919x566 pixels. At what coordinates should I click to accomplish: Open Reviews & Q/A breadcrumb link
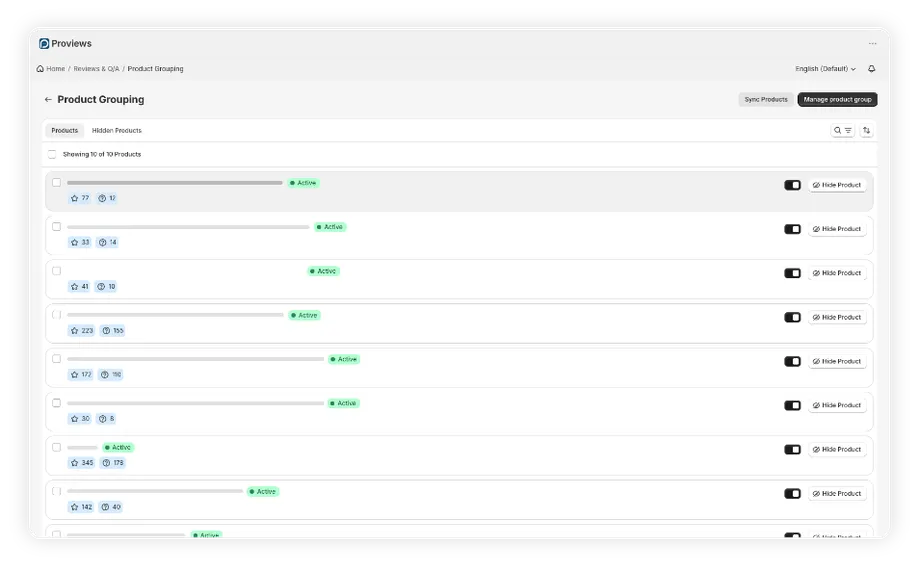point(96,69)
